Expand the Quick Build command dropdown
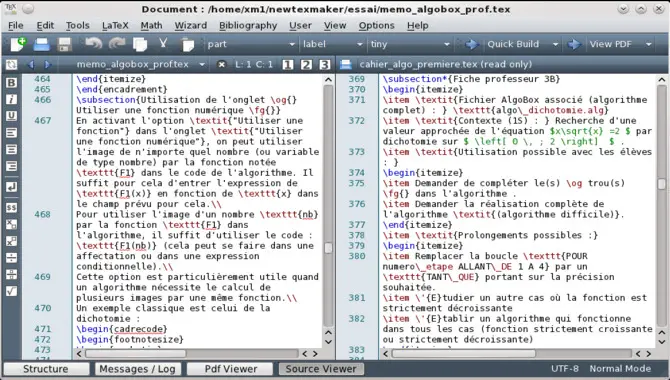The width and height of the screenshot is (670, 380). tap(555, 44)
